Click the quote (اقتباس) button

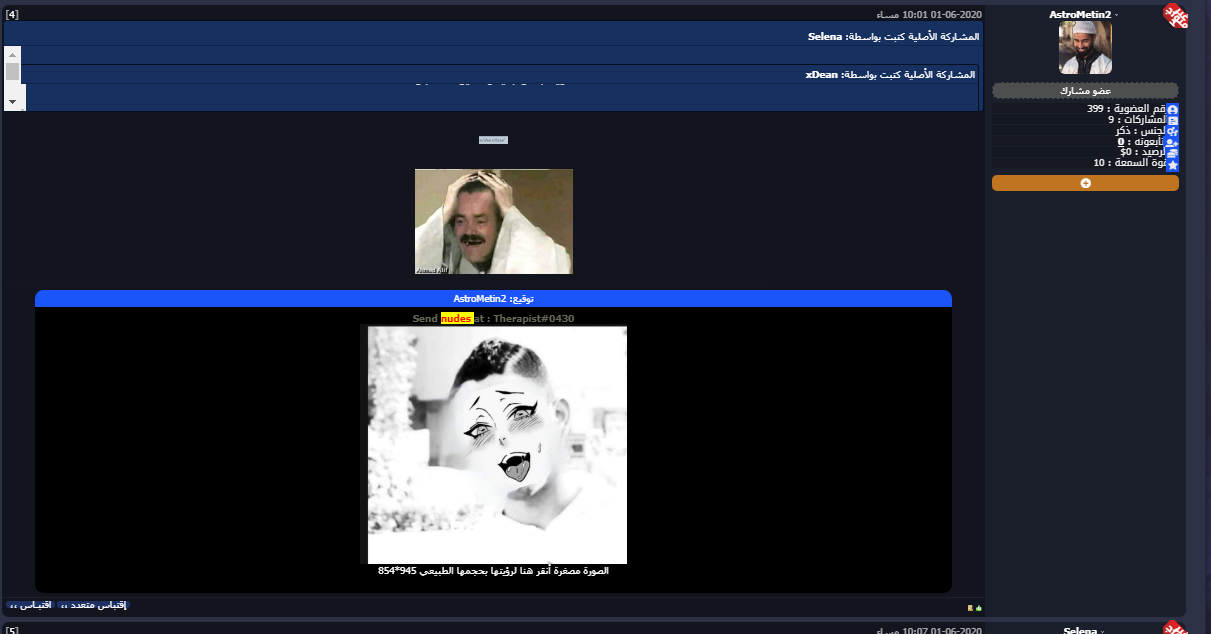[31, 606]
